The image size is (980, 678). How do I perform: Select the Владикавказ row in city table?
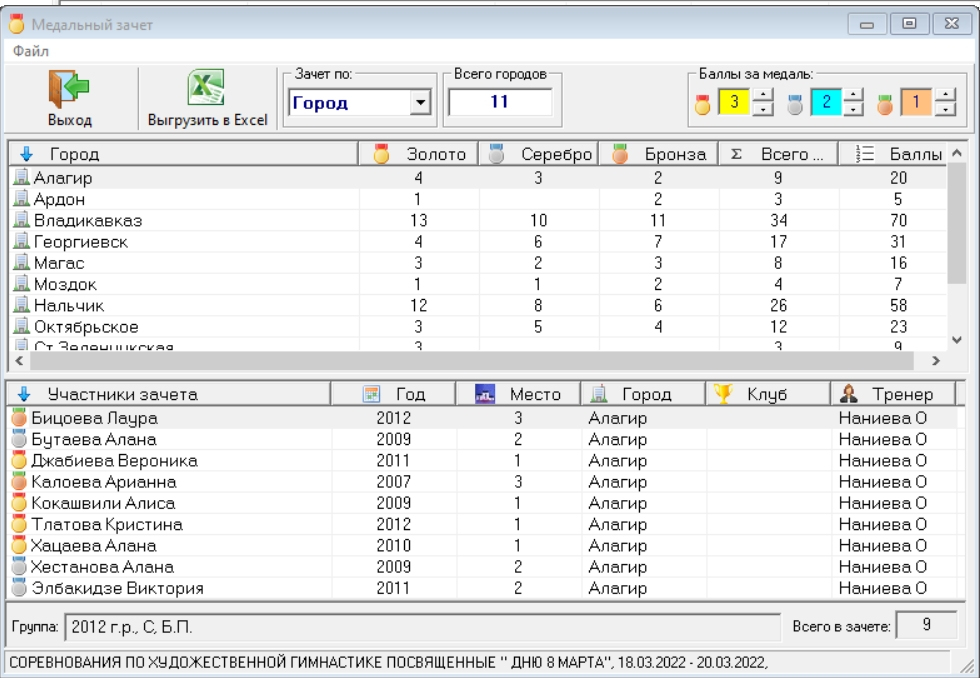88,220
